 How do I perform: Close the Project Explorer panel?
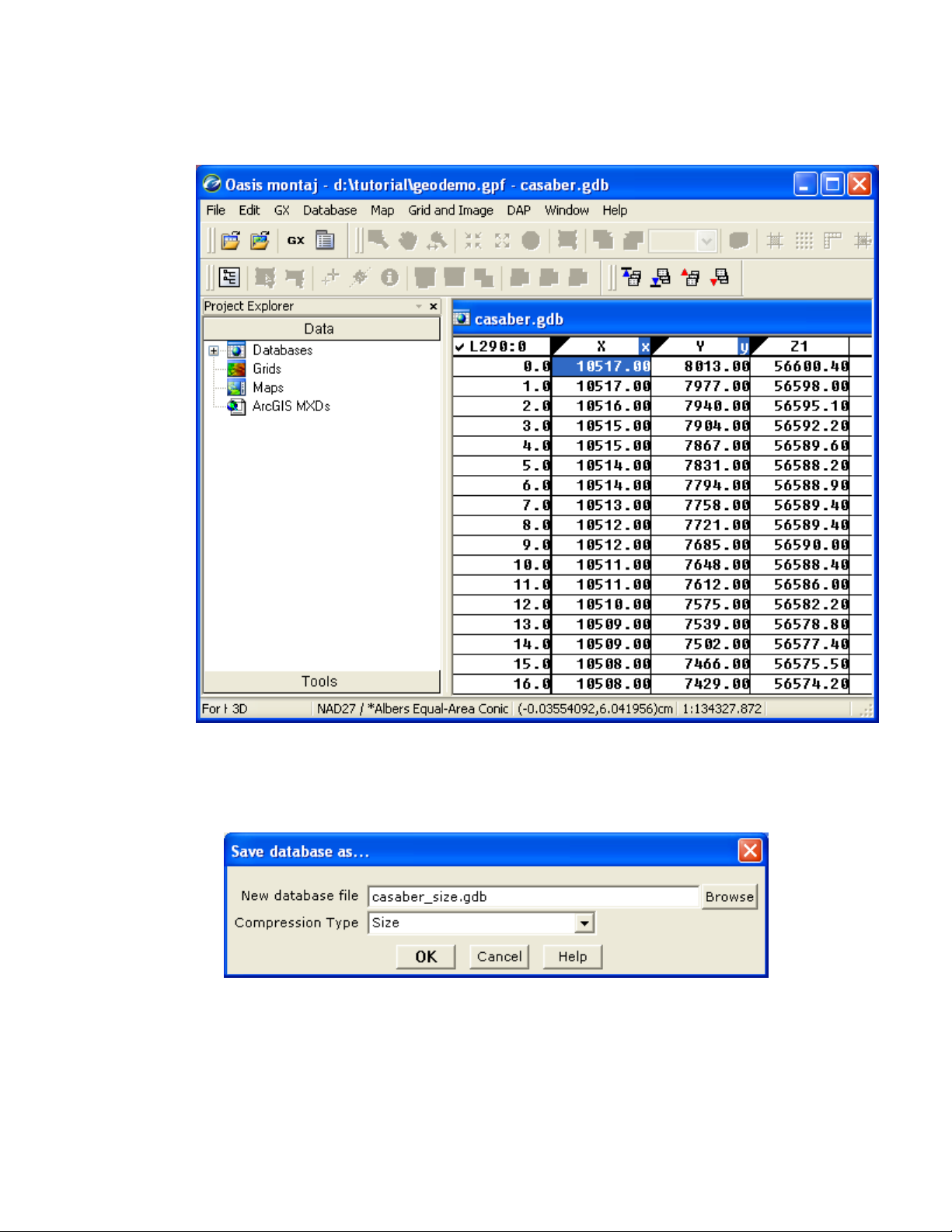pyautogui.click(x=434, y=306)
